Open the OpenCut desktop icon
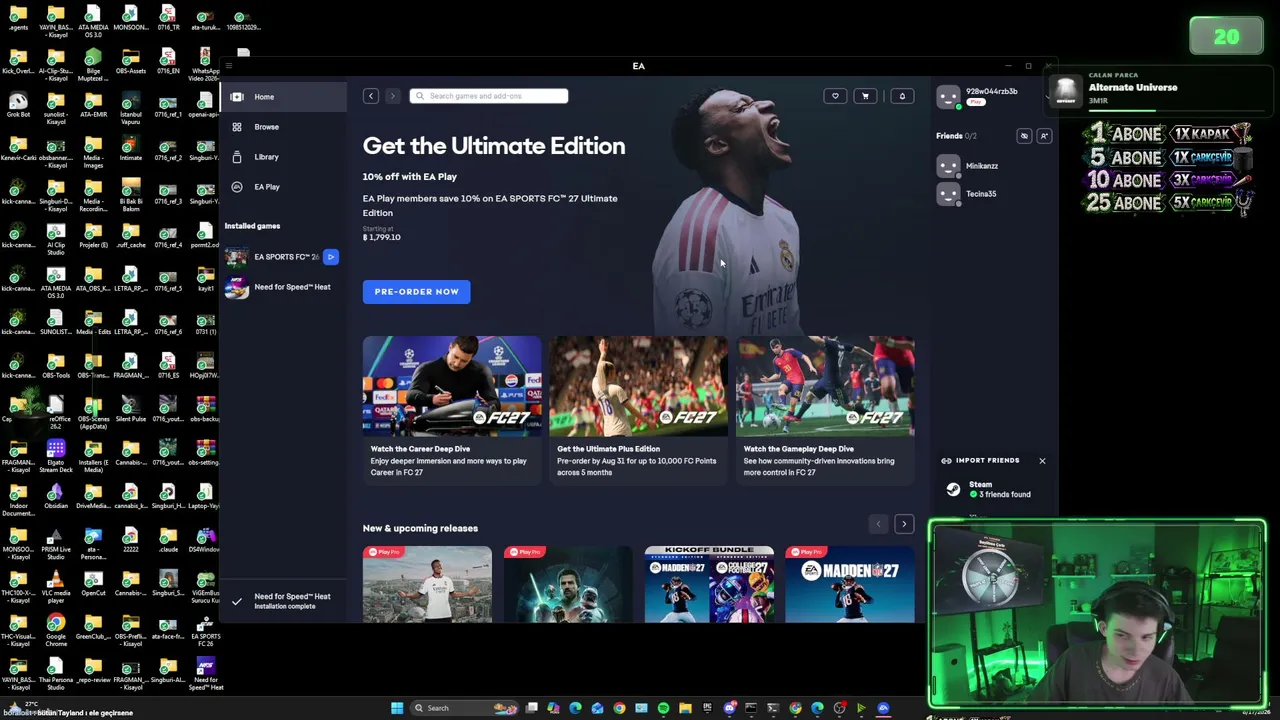Screen dimensions: 1280x720 tap(93, 582)
